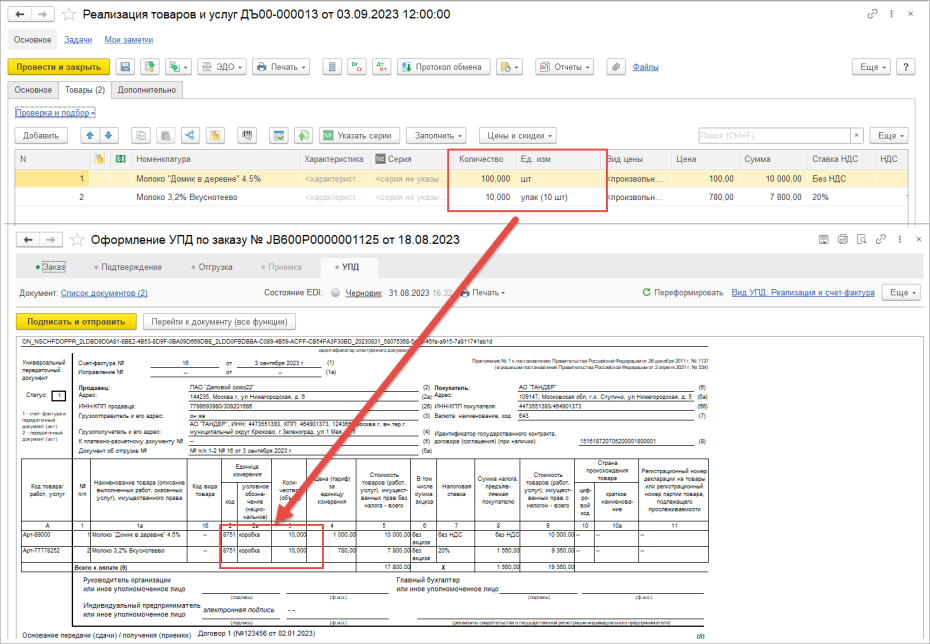930x644 pixels.
Task: Select the Подтверждение stage tab
Action: (128, 267)
